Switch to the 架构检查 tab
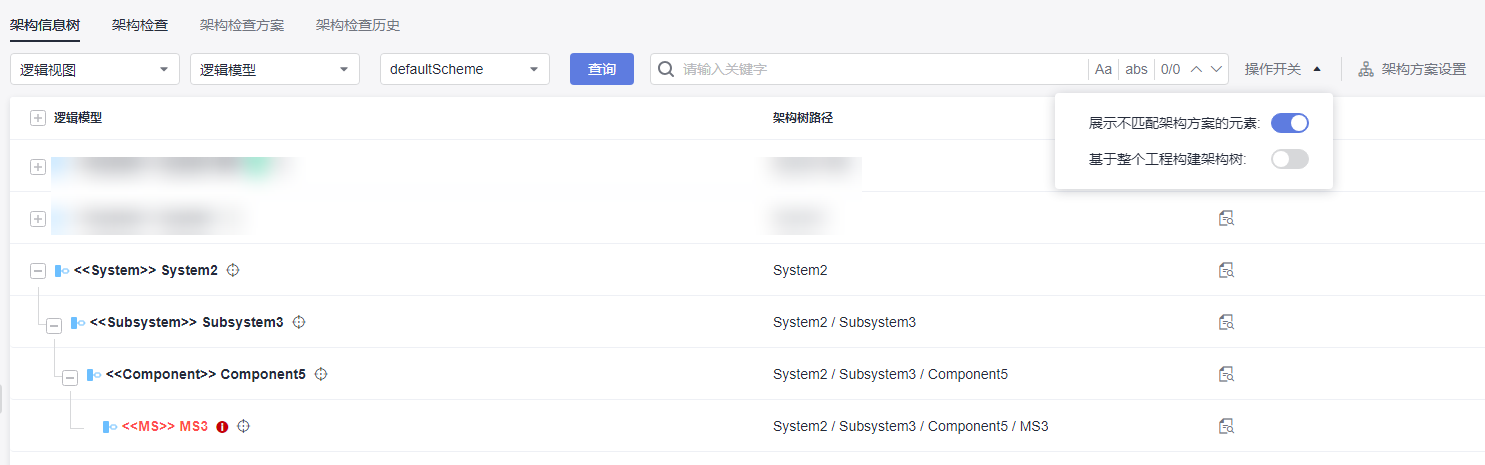 tap(140, 25)
